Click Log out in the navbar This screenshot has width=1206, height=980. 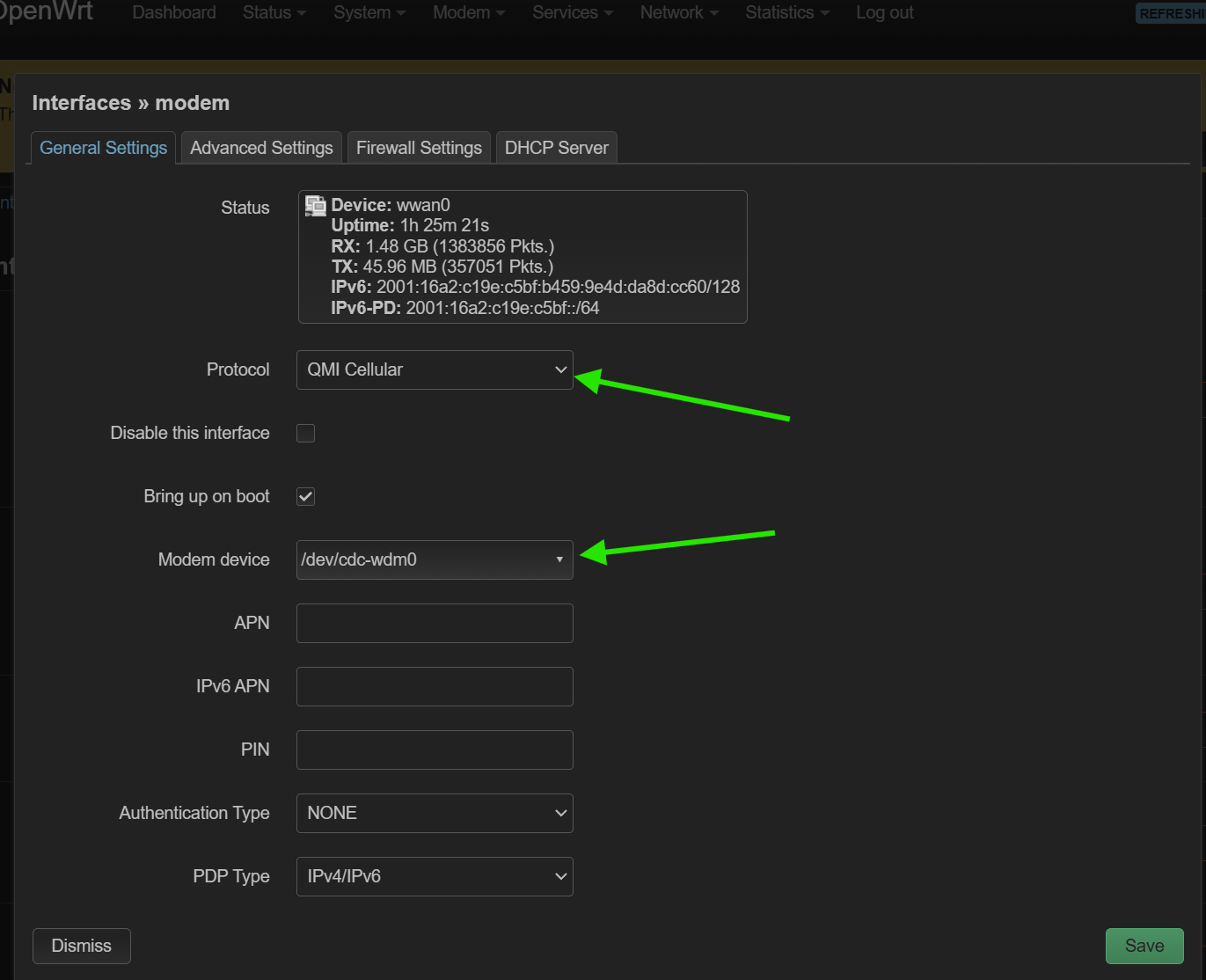coord(885,12)
